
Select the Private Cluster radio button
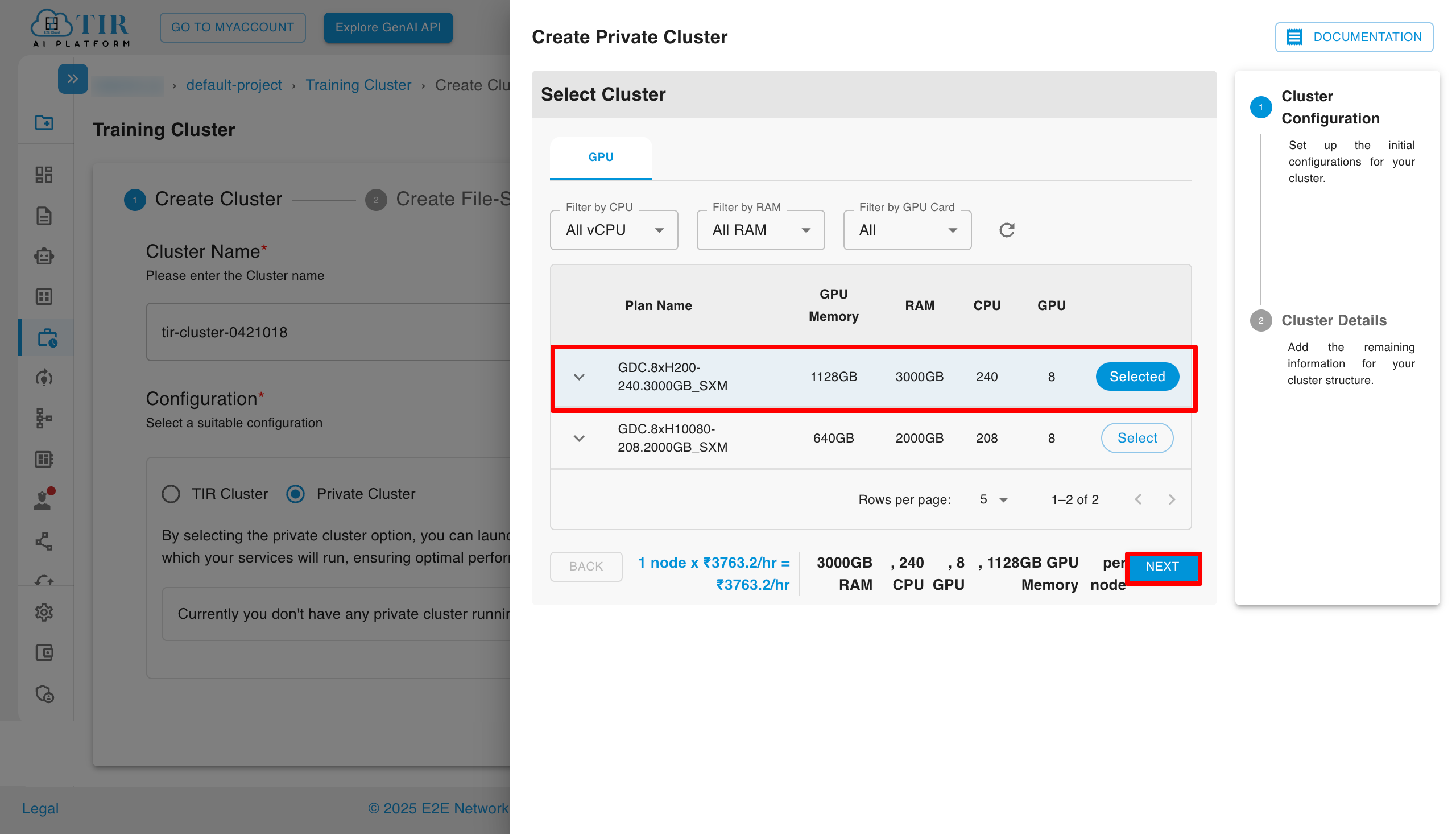[296, 494]
